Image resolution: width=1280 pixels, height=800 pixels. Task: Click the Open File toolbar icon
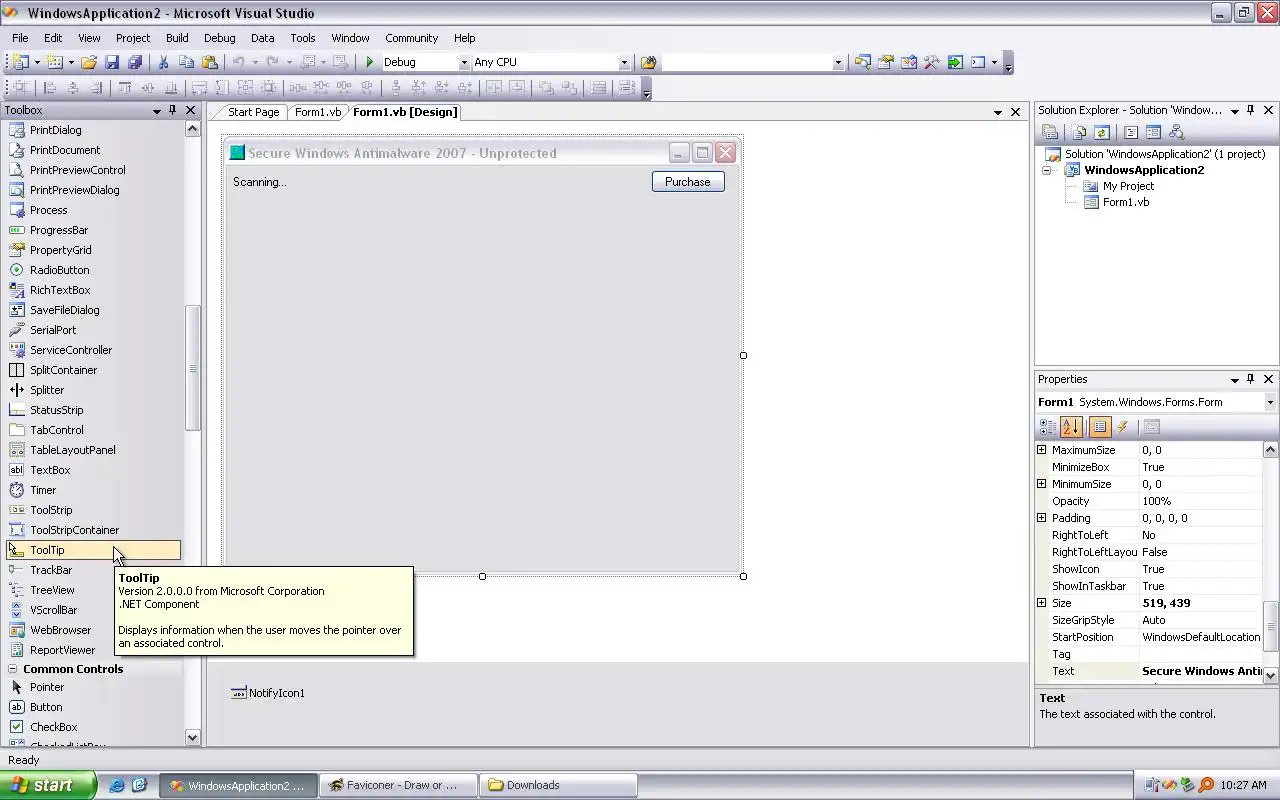click(89, 62)
